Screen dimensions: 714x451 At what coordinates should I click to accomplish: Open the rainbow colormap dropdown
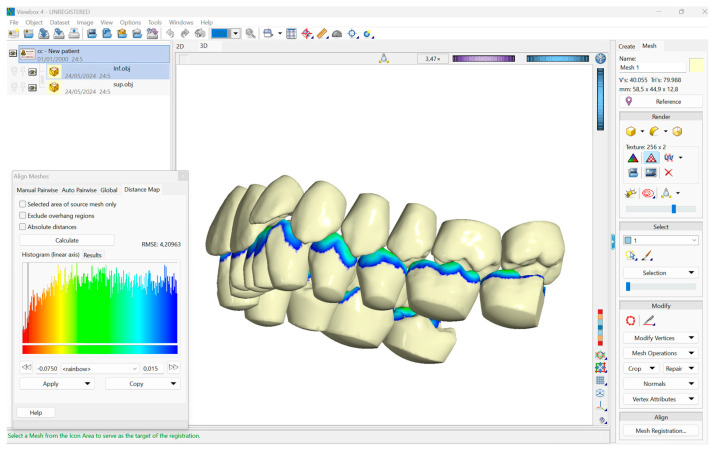click(100, 369)
